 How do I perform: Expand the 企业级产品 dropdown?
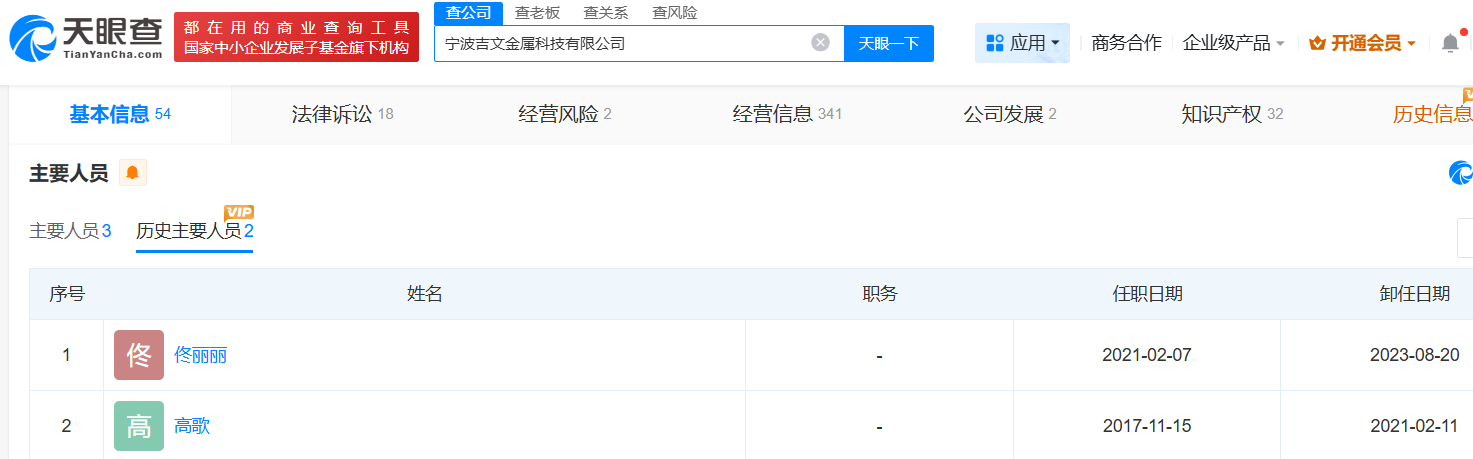pos(1233,43)
